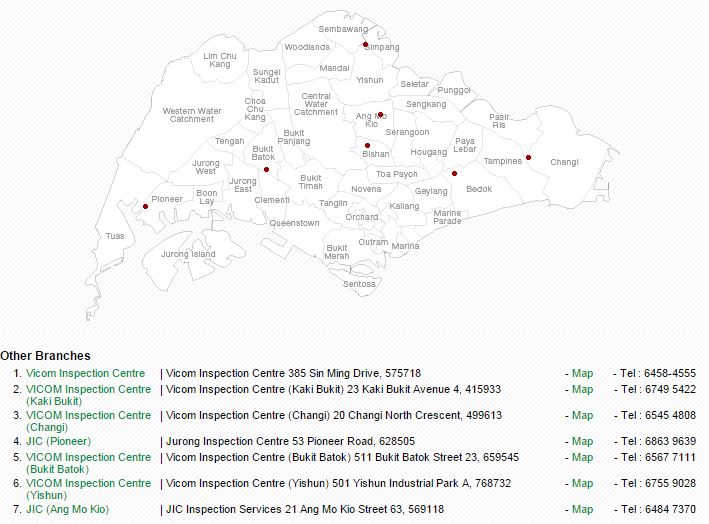The width and height of the screenshot is (709, 524).
Task: Open VICOM Inspection Centre (Kaki Bukit) link
Action: (x=88, y=395)
